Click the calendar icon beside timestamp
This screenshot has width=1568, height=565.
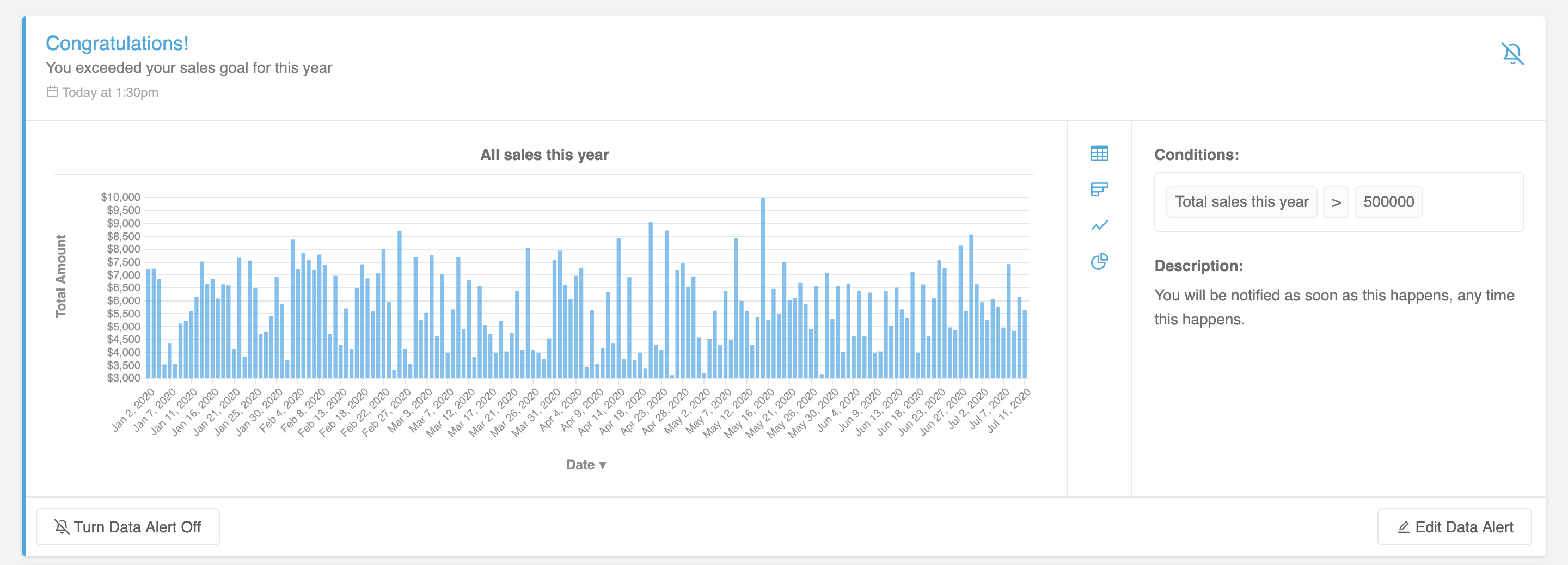pos(52,92)
